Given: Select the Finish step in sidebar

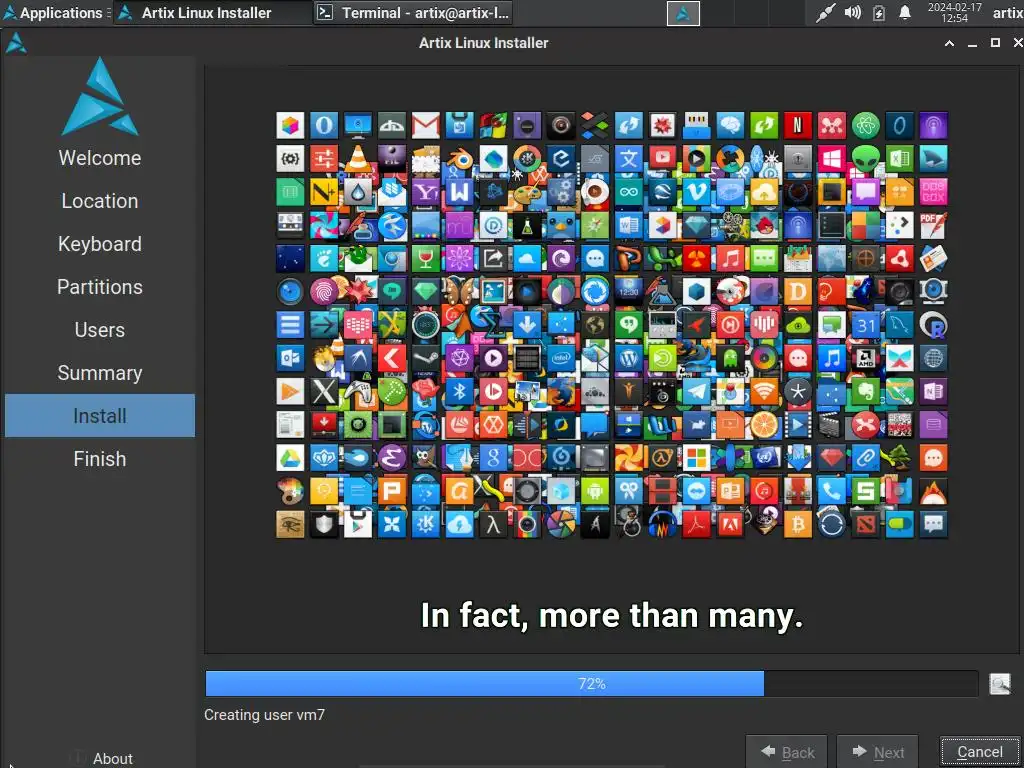Looking at the screenshot, I should (x=100, y=459).
